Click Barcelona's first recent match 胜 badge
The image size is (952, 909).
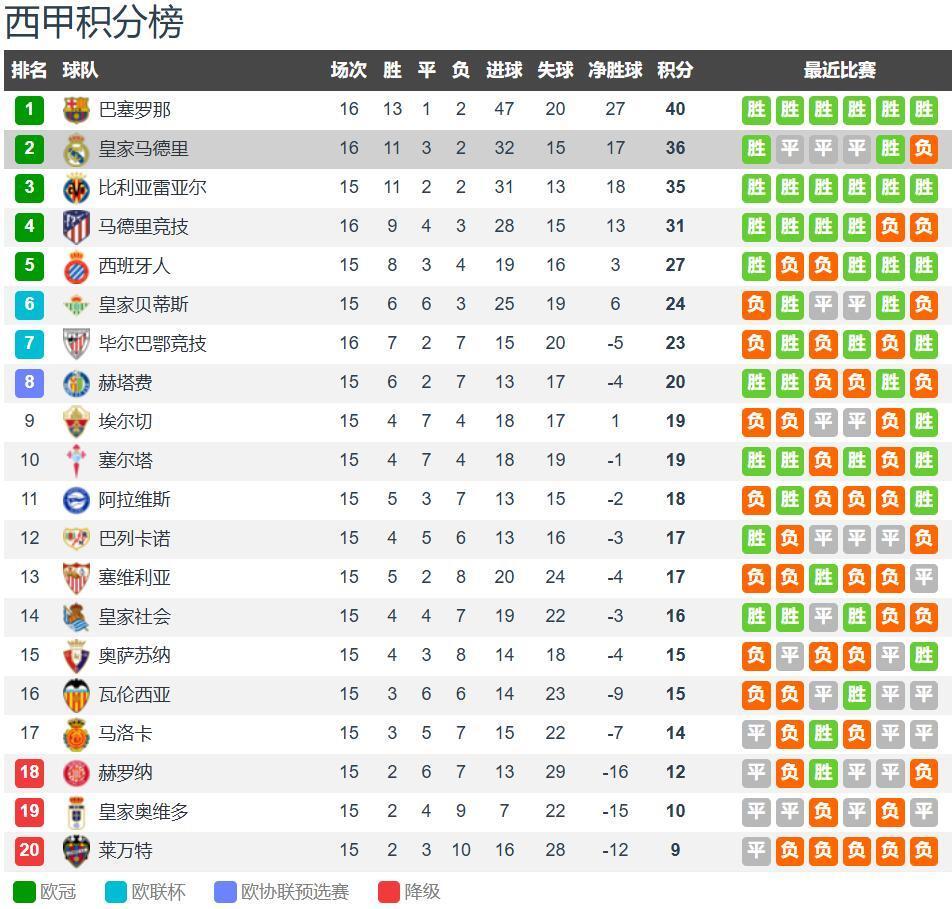pyautogui.click(x=756, y=110)
